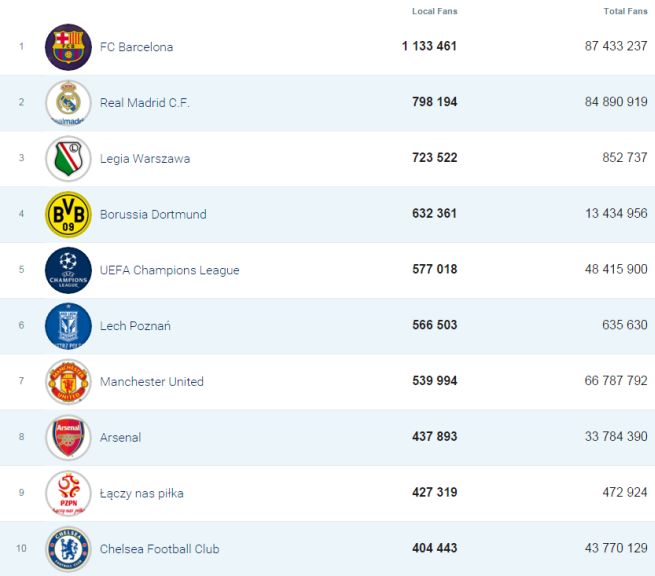Open the Manchester United name link
The width and height of the screenshot is (655, 576).
point(151,382)
